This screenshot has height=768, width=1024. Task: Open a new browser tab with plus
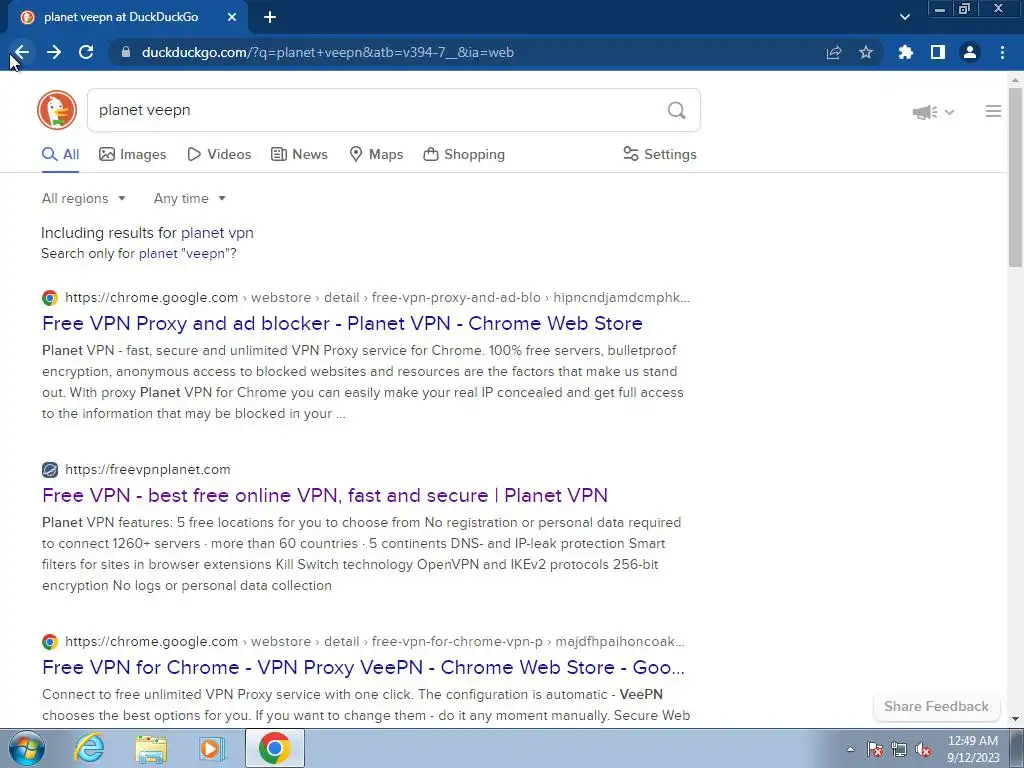(270, 18)
